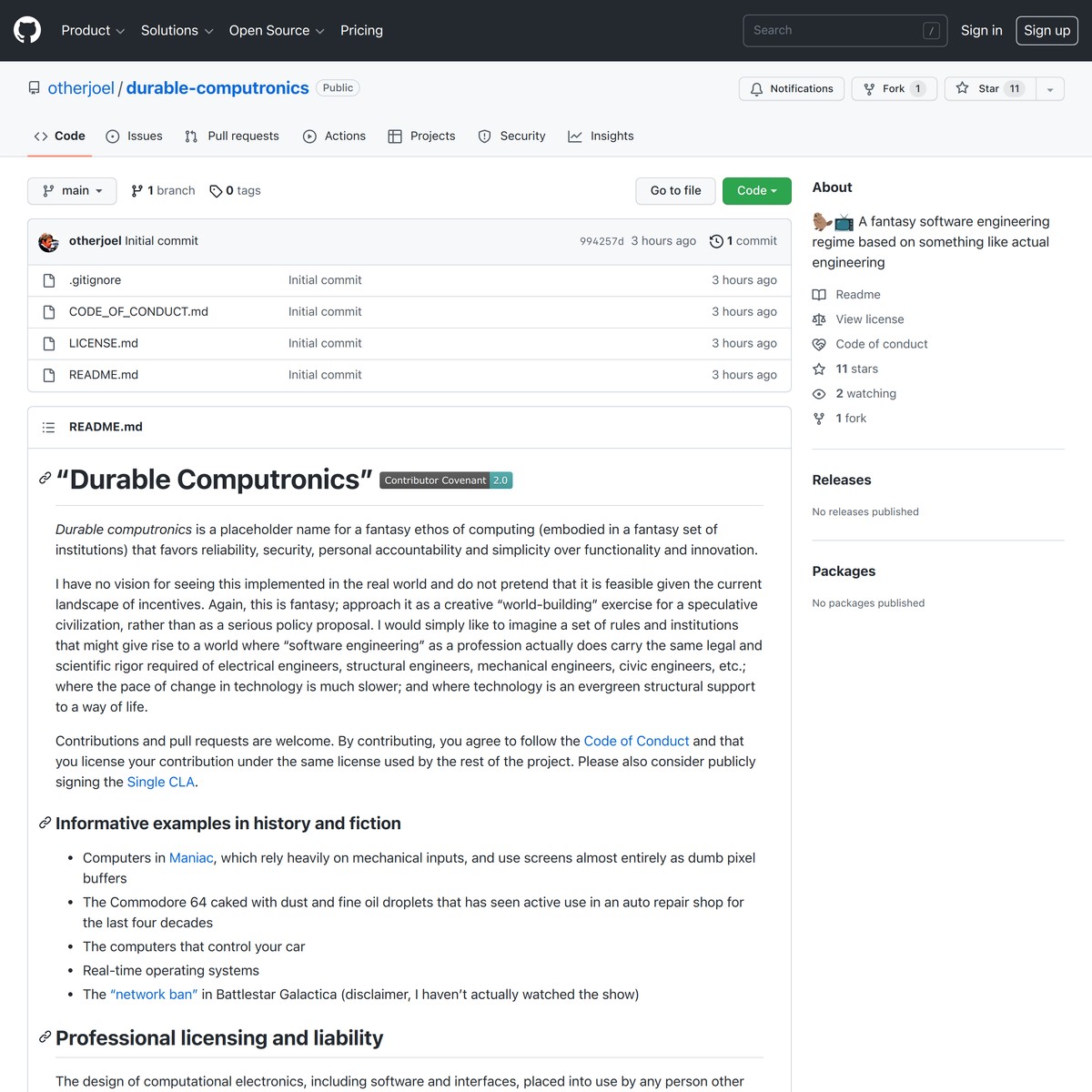Open Code of conduct in About sidebar
This screenshot has width=1092, height=1092.
[871, 344]
